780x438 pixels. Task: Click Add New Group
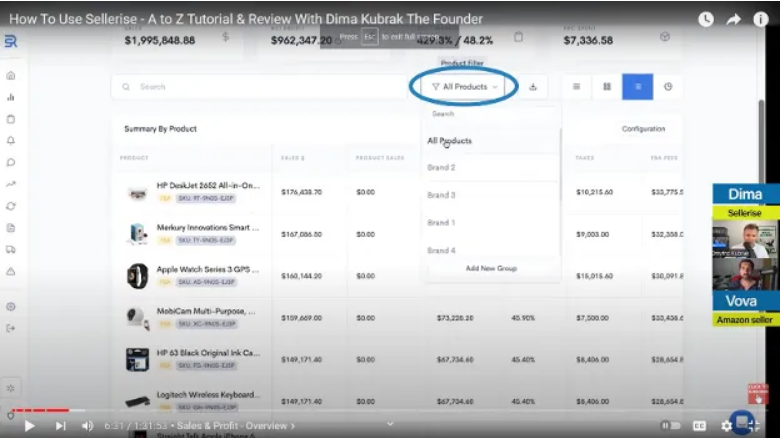point(491,268)
